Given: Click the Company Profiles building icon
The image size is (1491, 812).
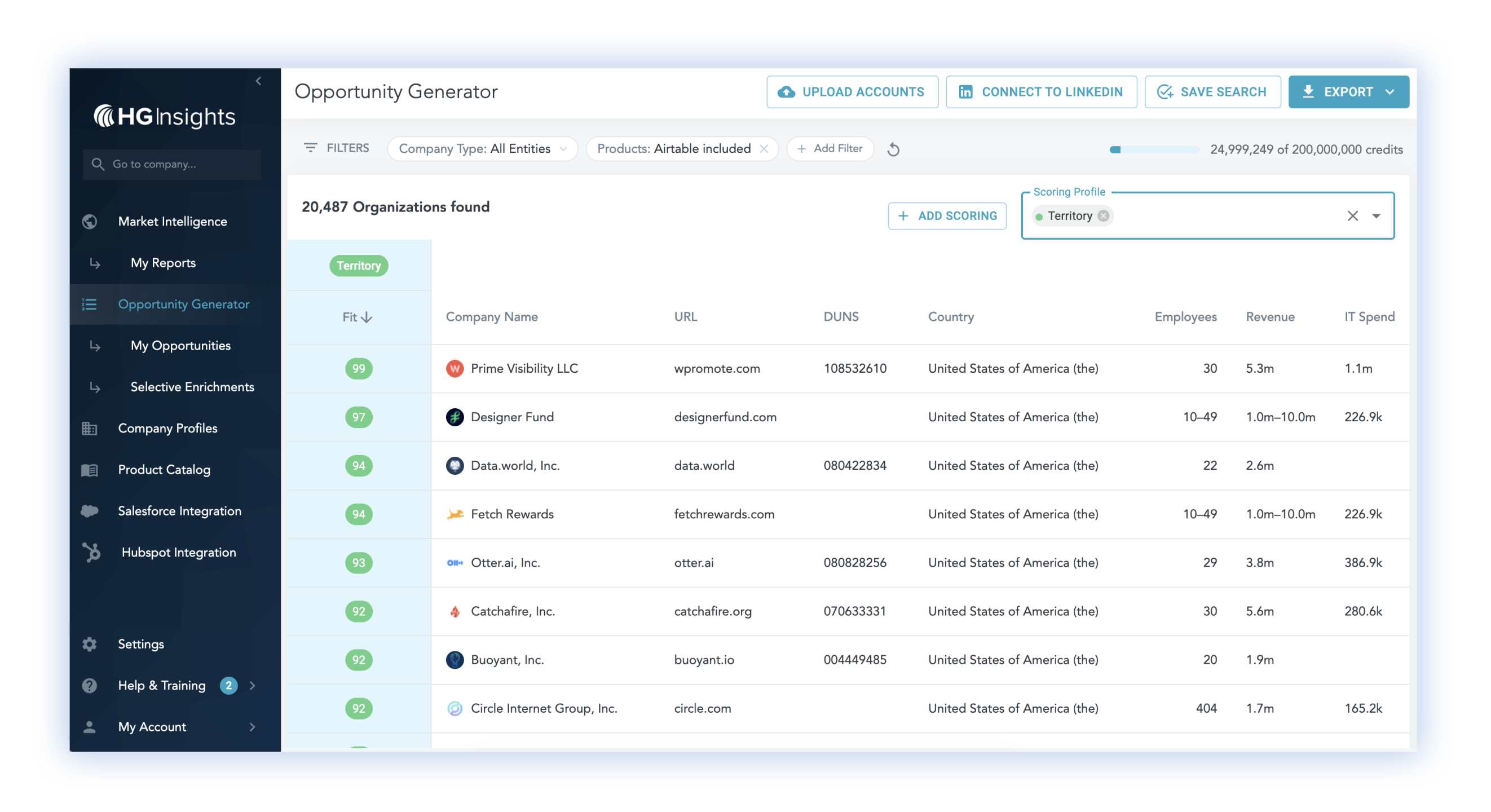Looking at the screenshot, I should (89, 429).
